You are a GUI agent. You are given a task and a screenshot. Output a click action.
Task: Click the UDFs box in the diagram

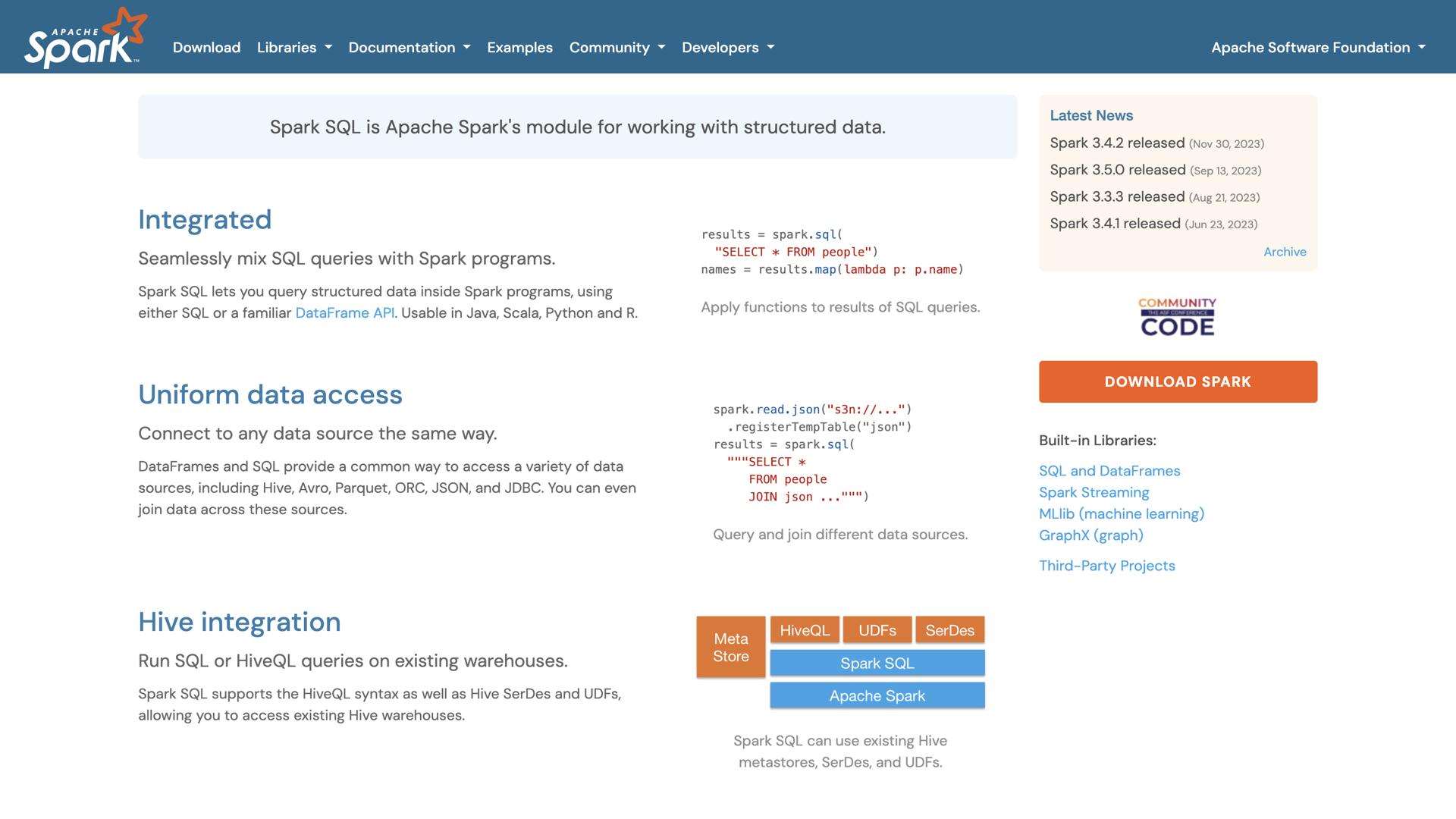point(877,629)
